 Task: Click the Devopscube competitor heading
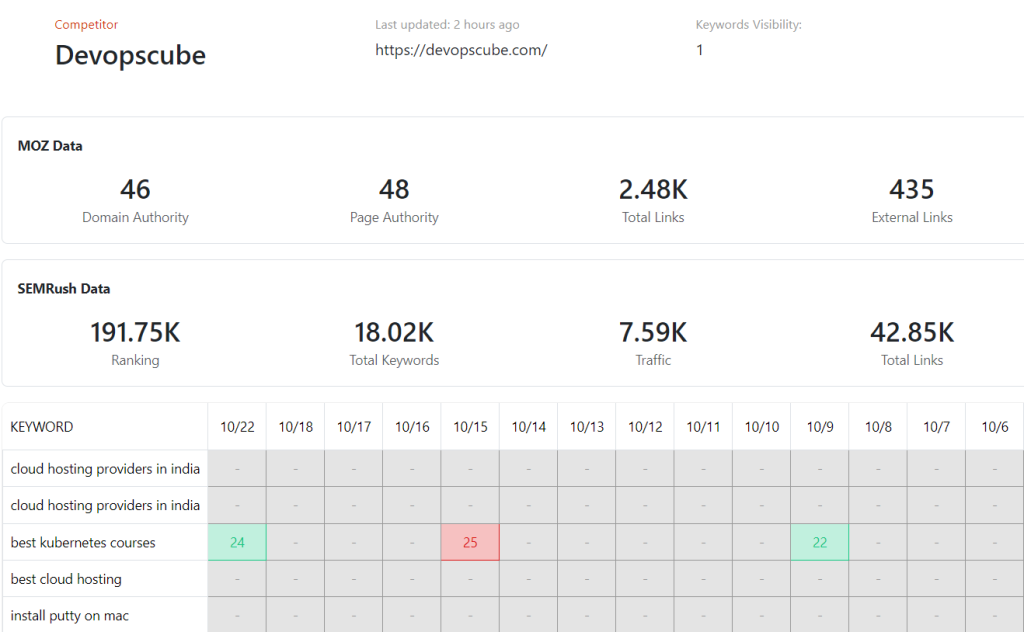[x=130, y=56]
